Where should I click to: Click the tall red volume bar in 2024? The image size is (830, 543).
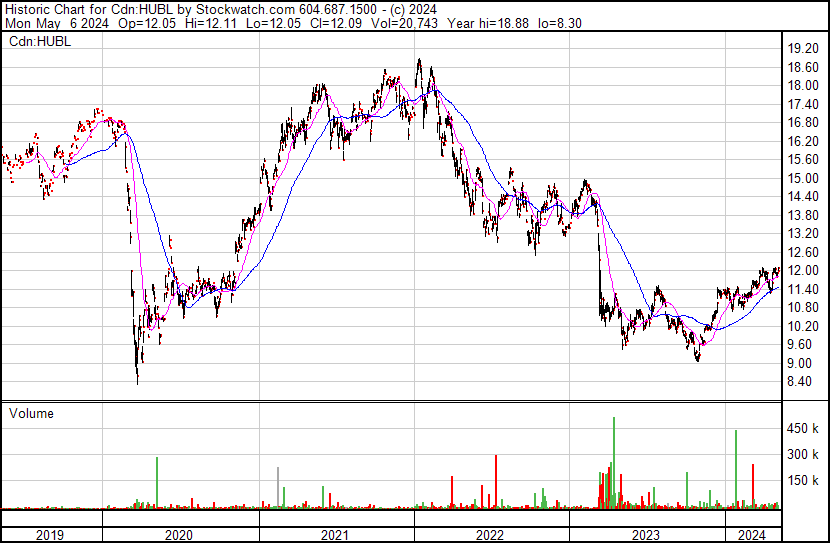pyautogui.click(x=753, y=486)
